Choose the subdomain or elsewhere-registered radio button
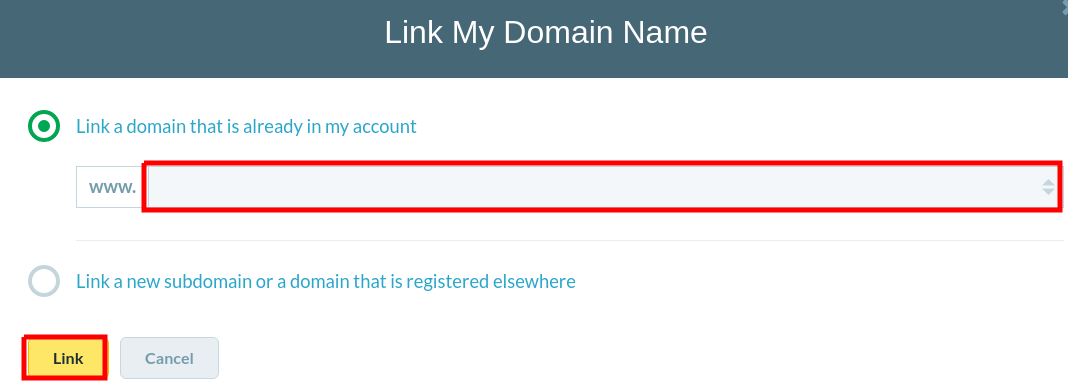 (44, 281)
